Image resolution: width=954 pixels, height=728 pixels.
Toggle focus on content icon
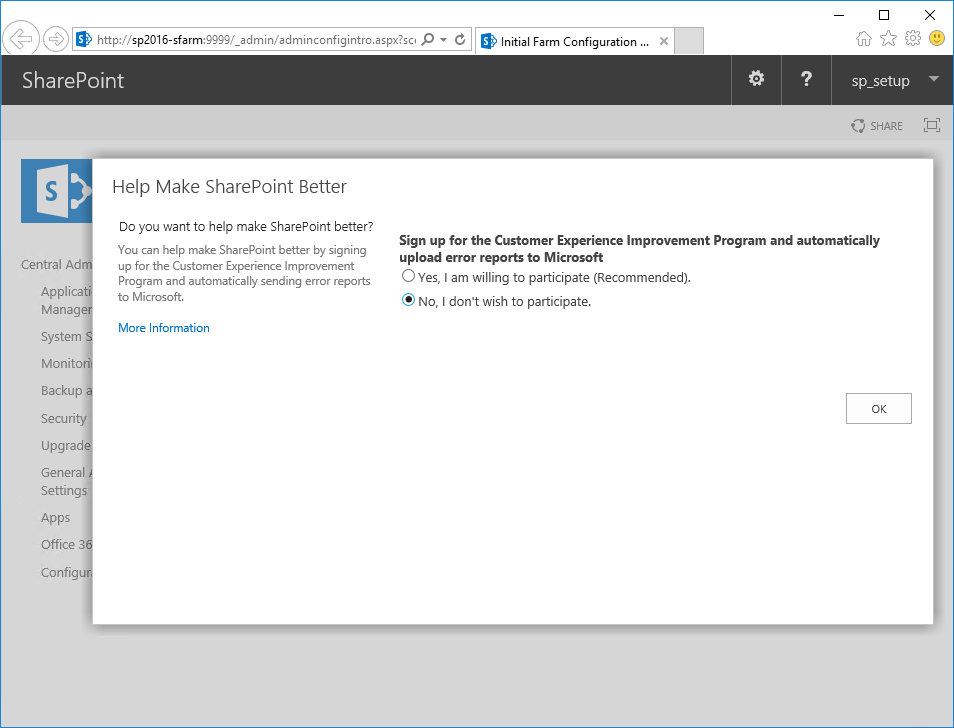[931, 125]
